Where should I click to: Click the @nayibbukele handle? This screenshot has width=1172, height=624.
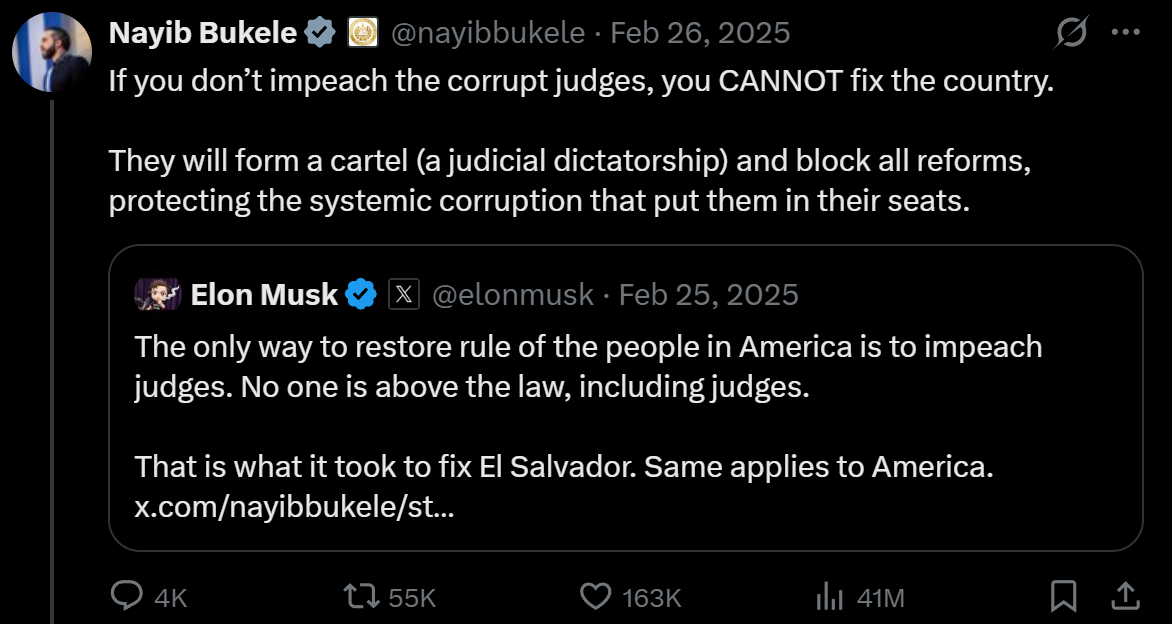(x=487, y=33)
